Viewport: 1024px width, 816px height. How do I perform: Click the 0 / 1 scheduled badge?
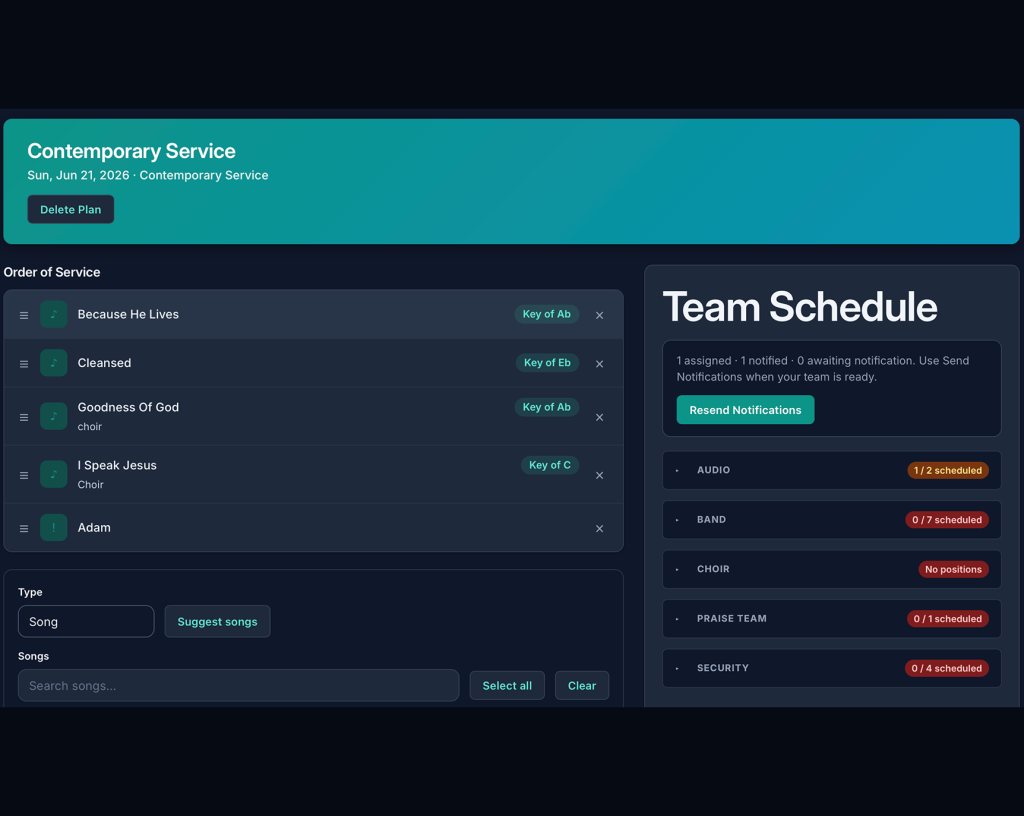click(948, 619)
